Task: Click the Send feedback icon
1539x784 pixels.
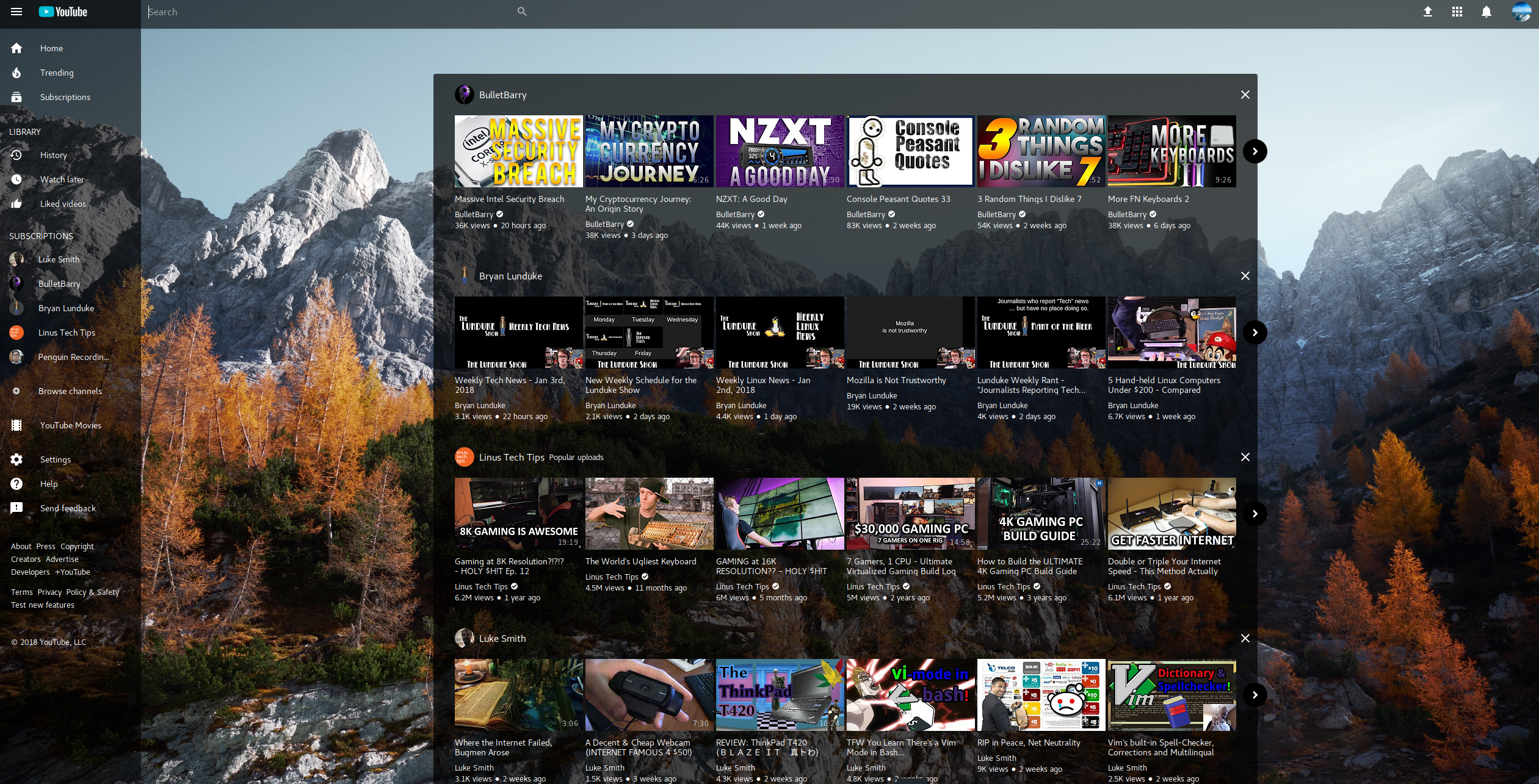Action: coord(16,508)
